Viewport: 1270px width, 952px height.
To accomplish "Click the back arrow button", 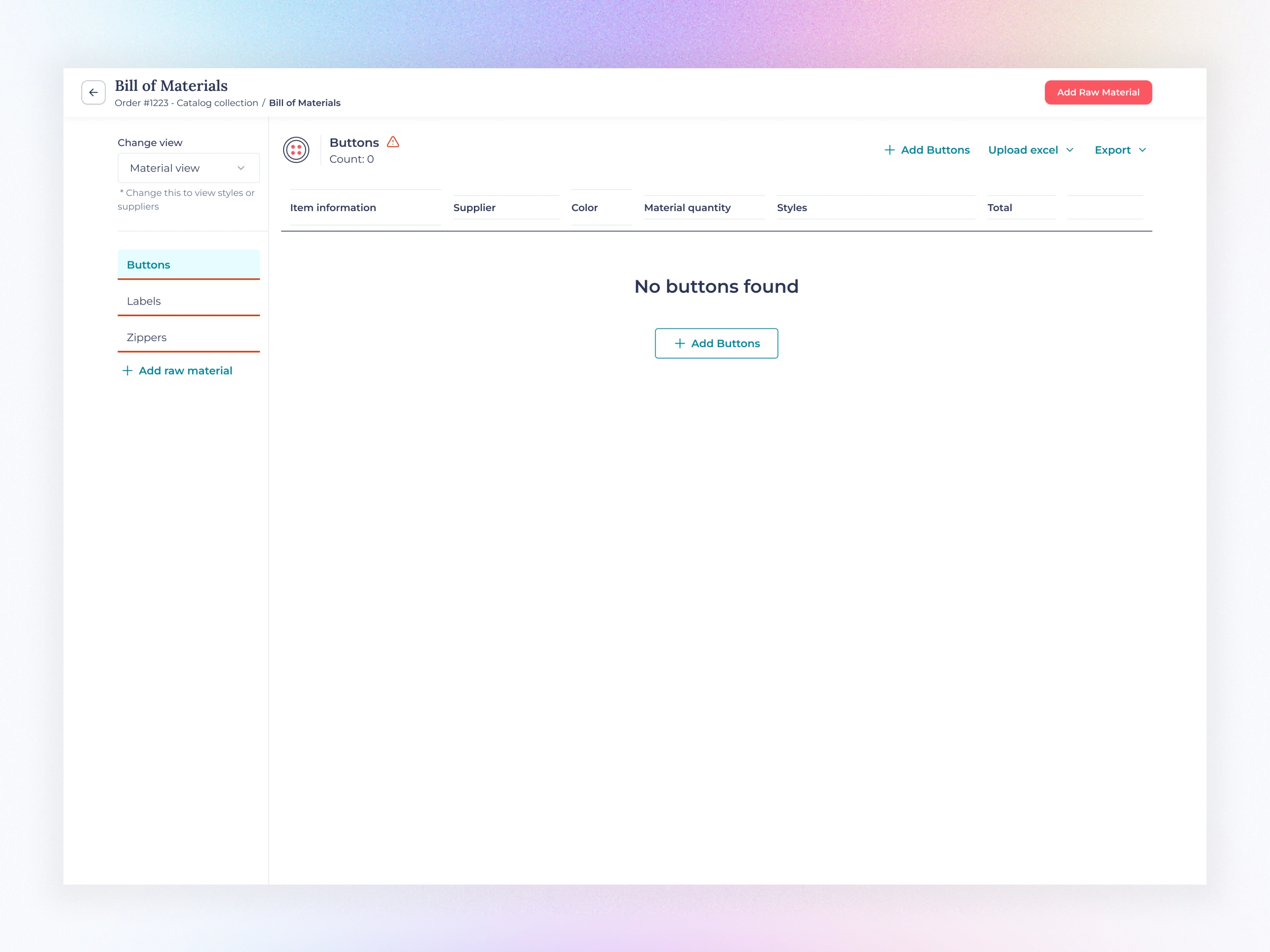I will click(x=93, y=92).
